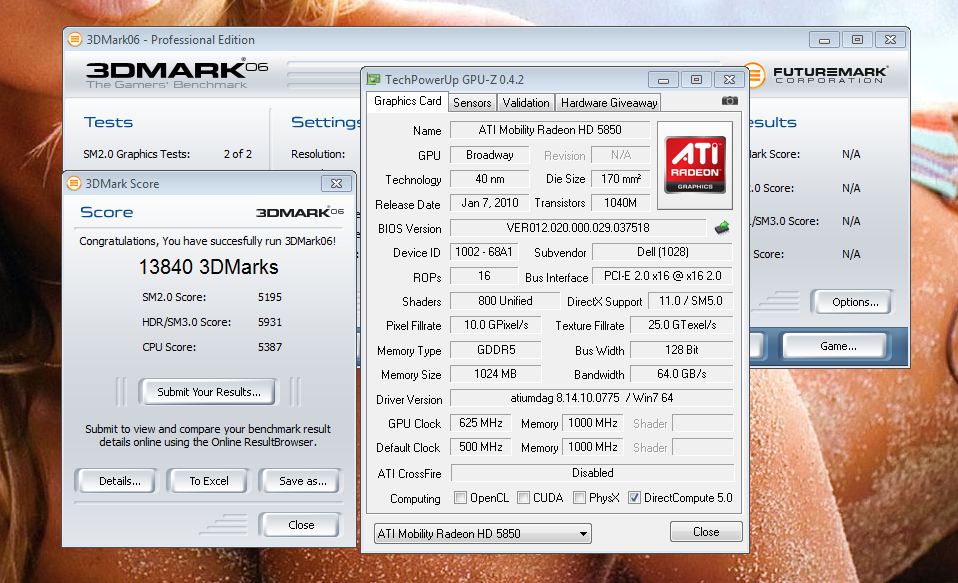
Task: Click the "Resolution:" label in 3DMark06 Settings
Action: point(318,154)
